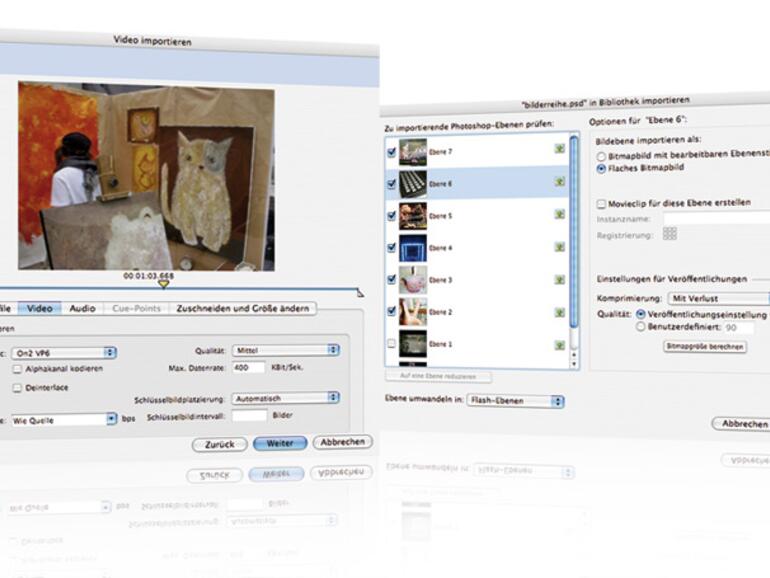Choose Veröffentlichungseinstellung quality radio button
770x578 pixels.
pos(641,314)
